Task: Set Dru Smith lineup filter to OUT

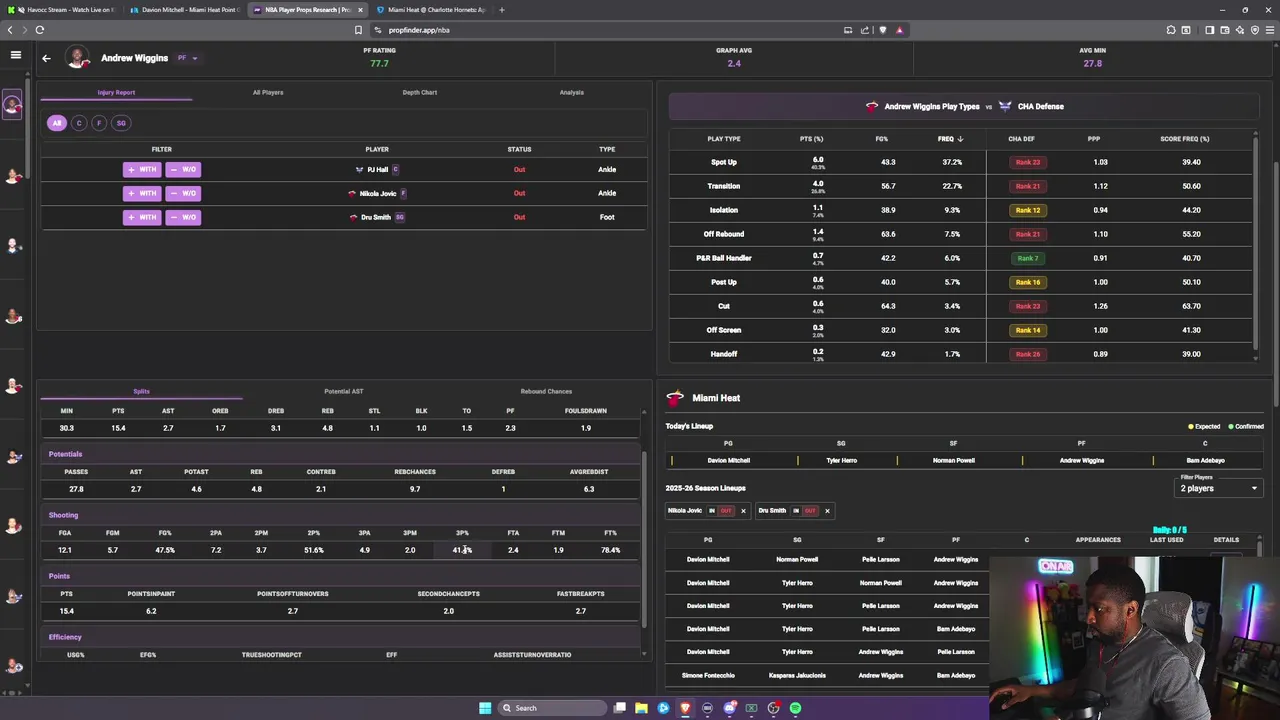Action: pyautogui.click(x=810, y=511)
